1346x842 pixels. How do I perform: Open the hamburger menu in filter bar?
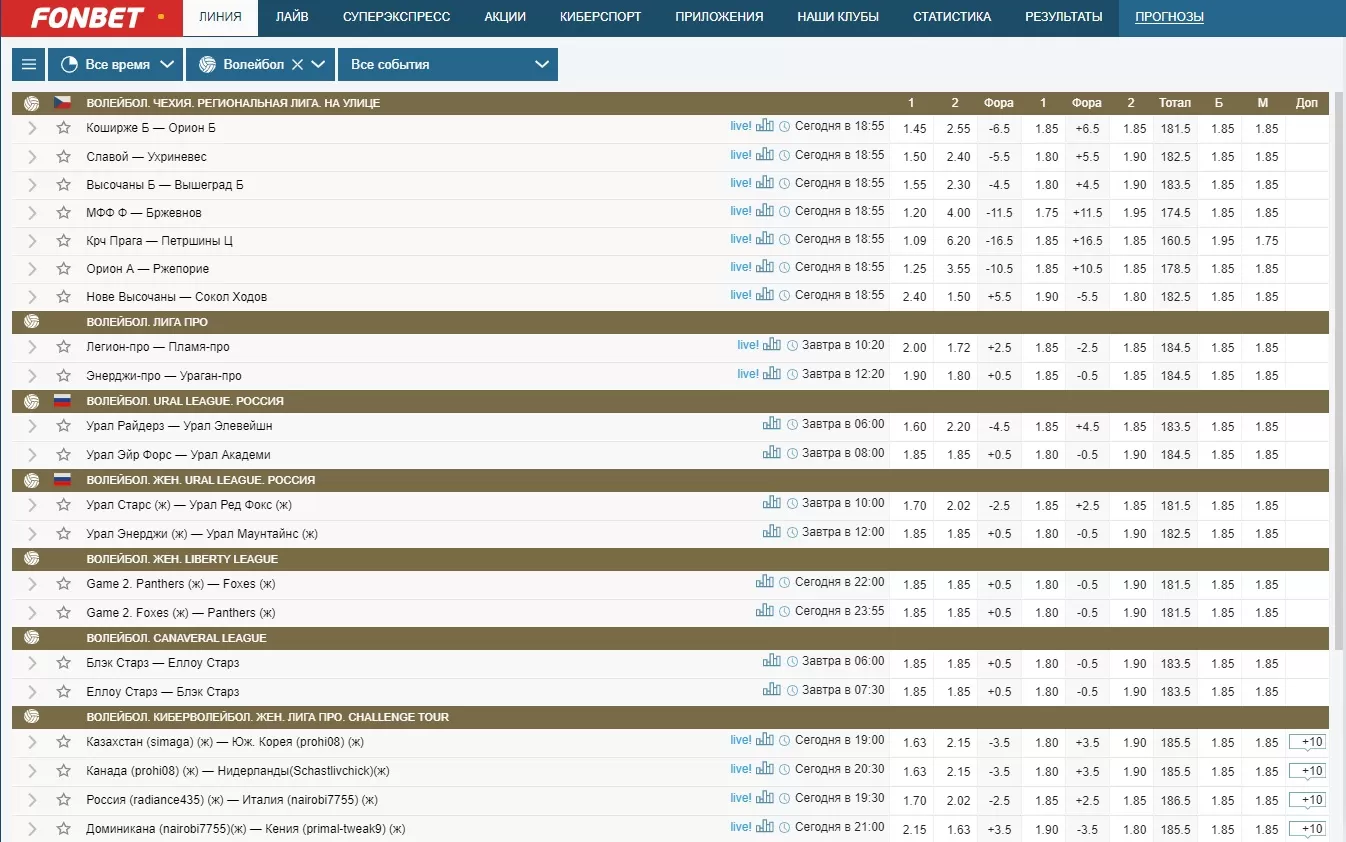(x=29, y=64)
